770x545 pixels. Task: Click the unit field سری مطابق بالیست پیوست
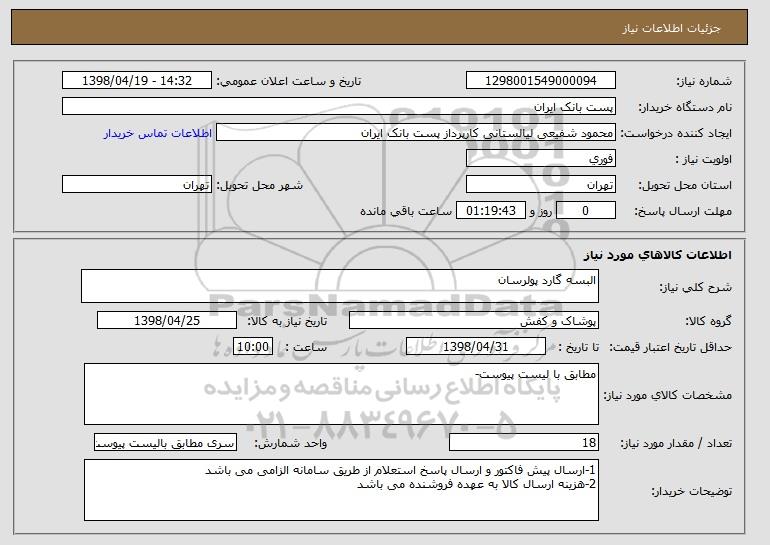165,442
